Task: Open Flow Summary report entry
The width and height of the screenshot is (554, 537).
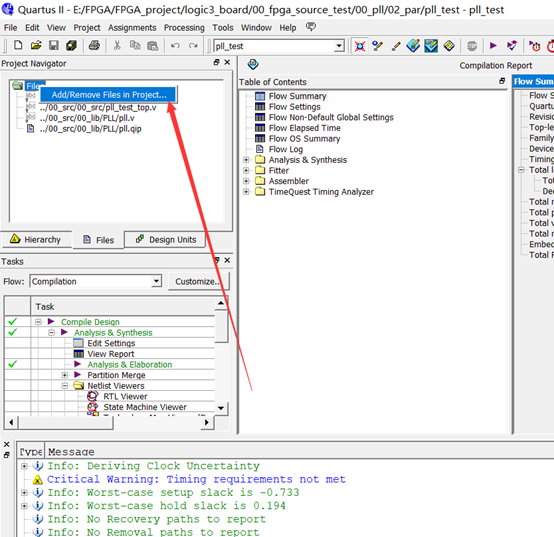Action: pyautogui.click(x=297, y=96)
